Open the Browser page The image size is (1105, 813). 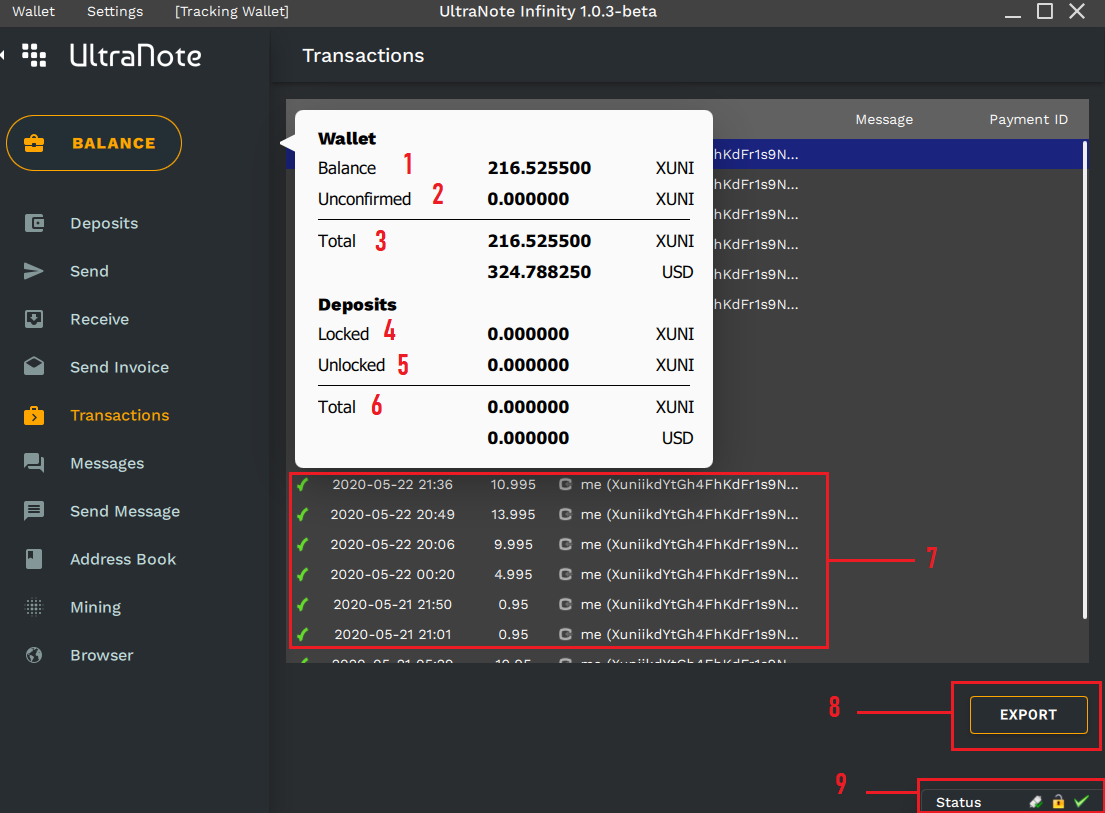coord(101,655)
